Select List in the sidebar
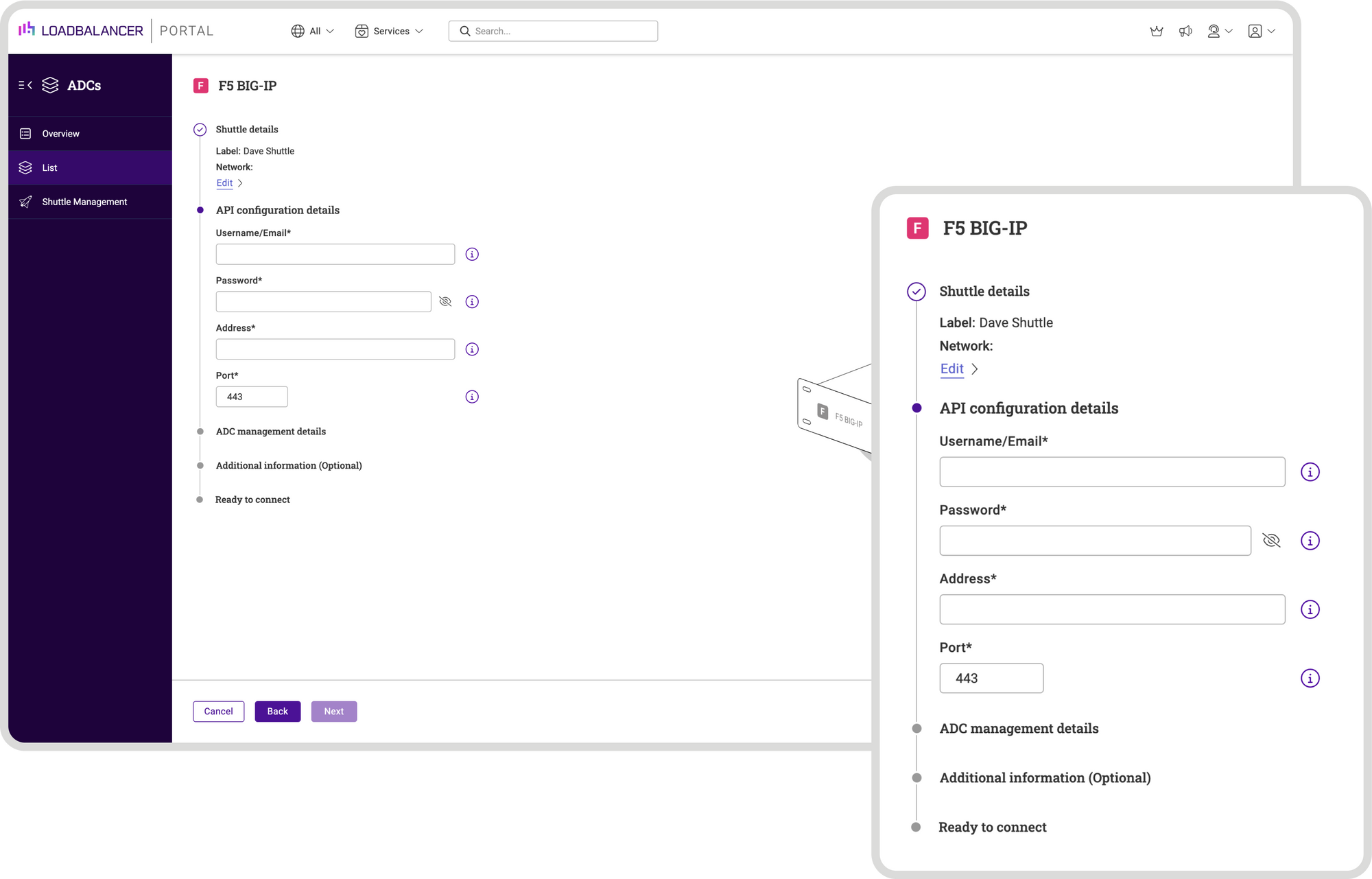The height and width of the screenshot is (879, 1372). [90, 167]
